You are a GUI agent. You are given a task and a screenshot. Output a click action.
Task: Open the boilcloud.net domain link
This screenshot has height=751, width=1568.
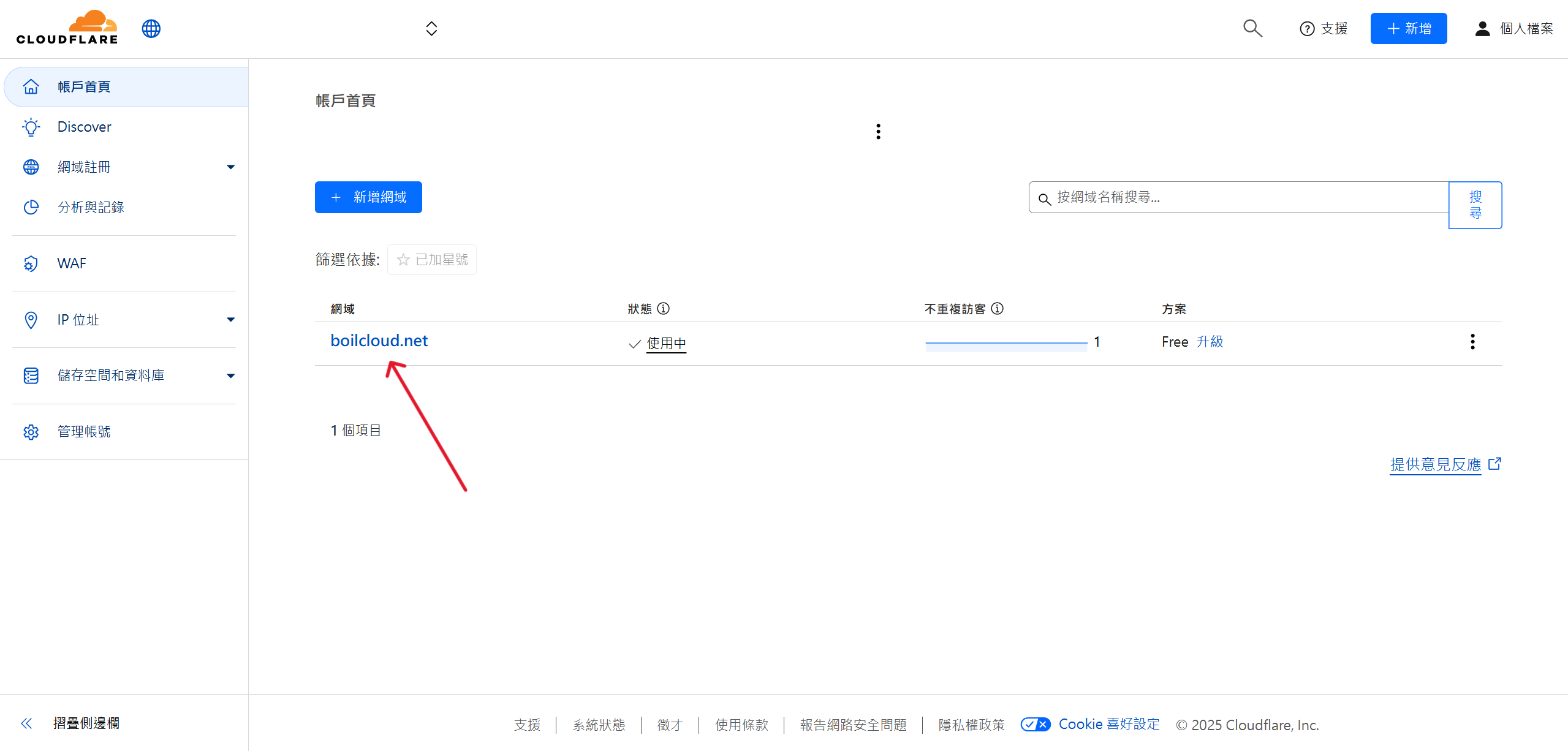(379, 341)
